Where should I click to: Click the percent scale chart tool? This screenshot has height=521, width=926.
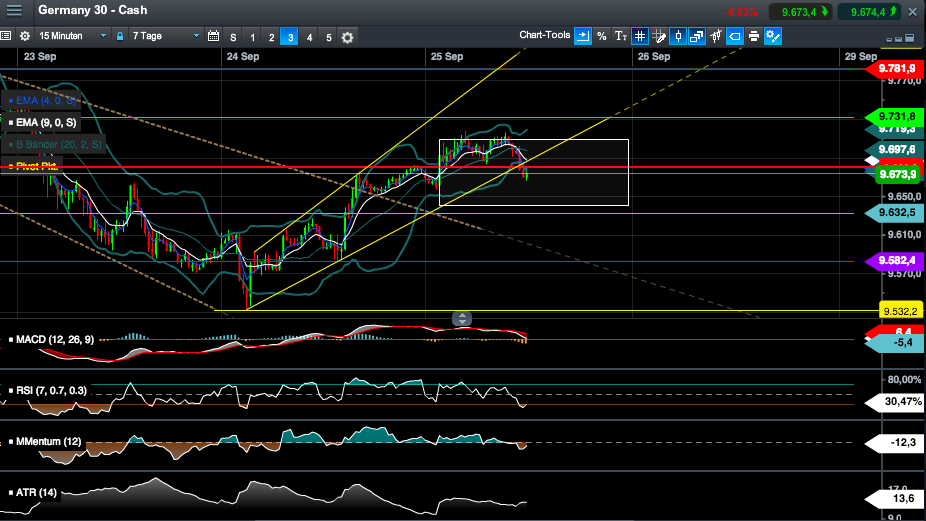click(x=601, y=36)
